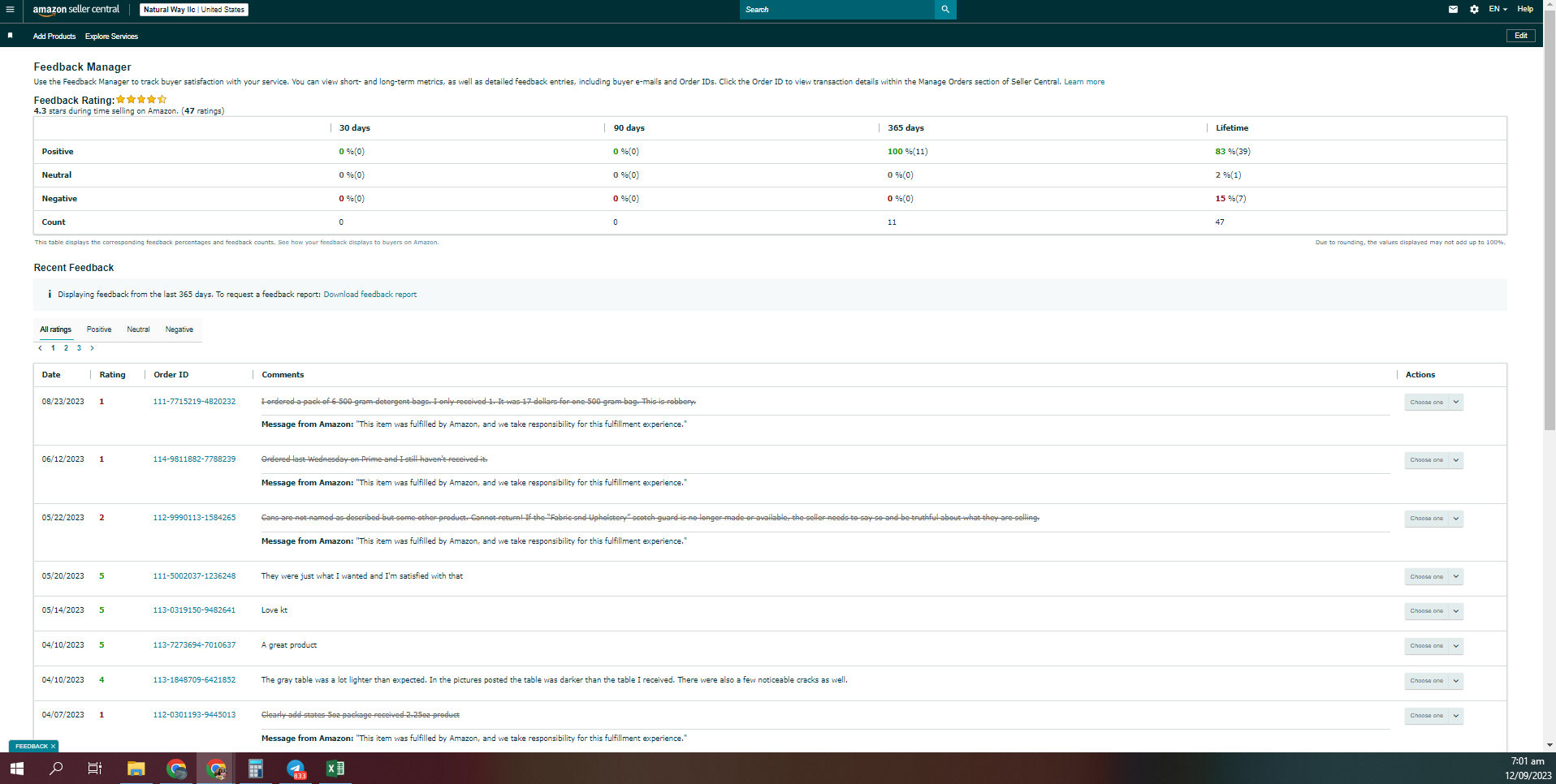Viewport: 1556px width, 784px height.
Task: Open Choose one dropdown for 06/12/2023 feedback
Action: point(1433,460)
